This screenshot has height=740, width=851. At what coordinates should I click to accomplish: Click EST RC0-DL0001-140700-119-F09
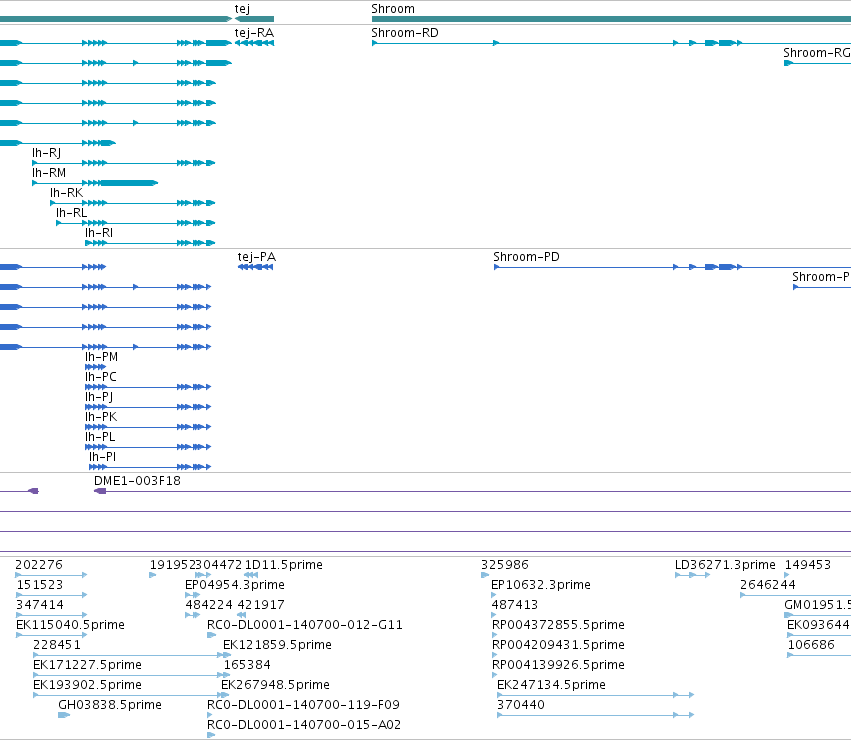point(303,705)
